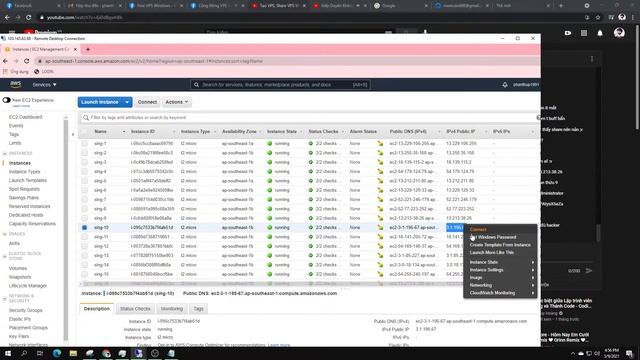Expand the CloudWatch Monitoring submenu
This screenshot has width=640, height=360.
point(501,293)
